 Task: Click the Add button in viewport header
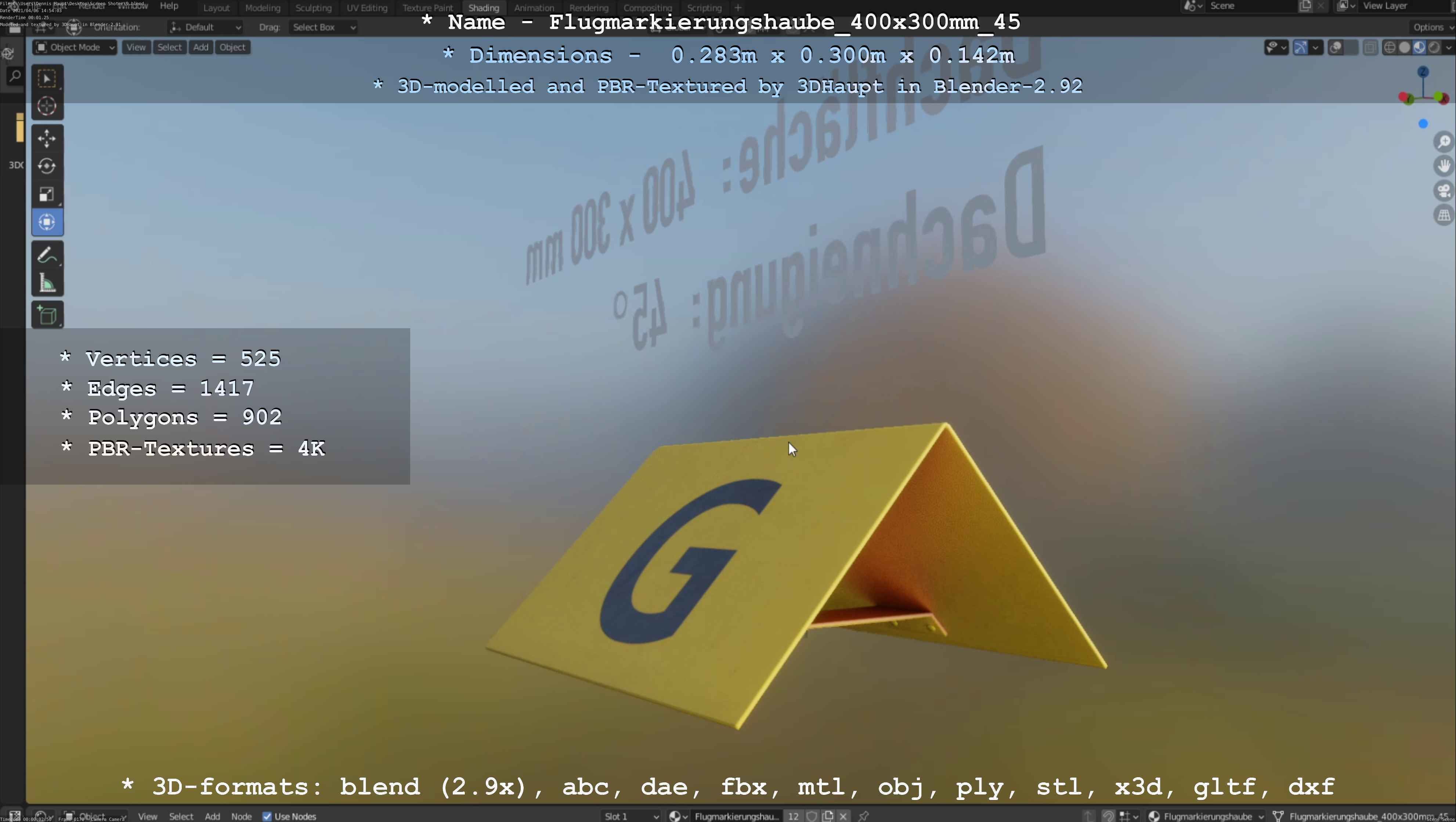200,47
